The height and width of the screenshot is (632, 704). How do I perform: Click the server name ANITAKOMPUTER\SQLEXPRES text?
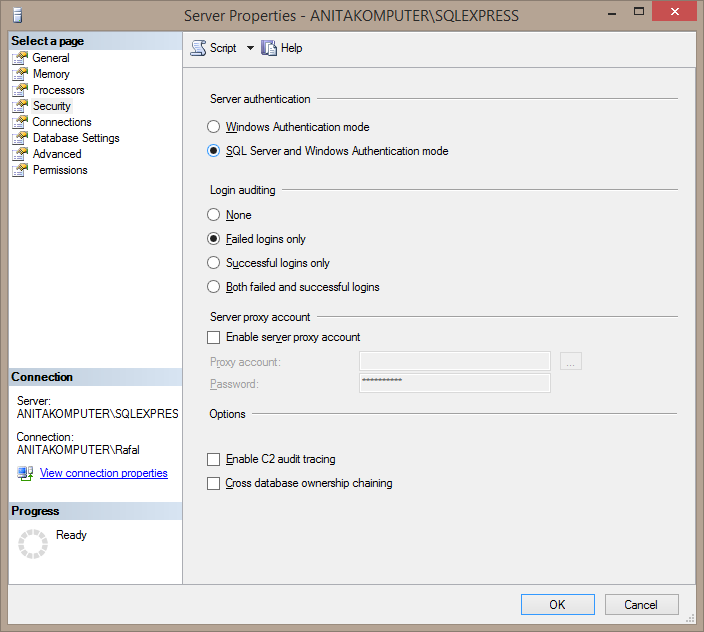98,413
